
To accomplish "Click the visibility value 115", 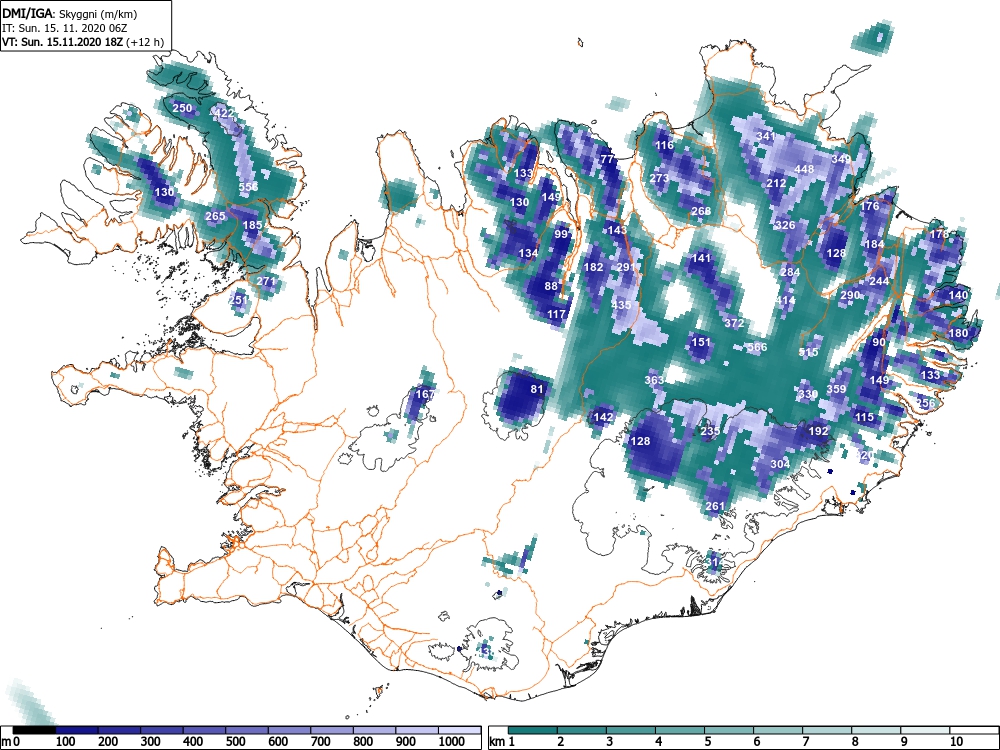I will tap(865, 416).
